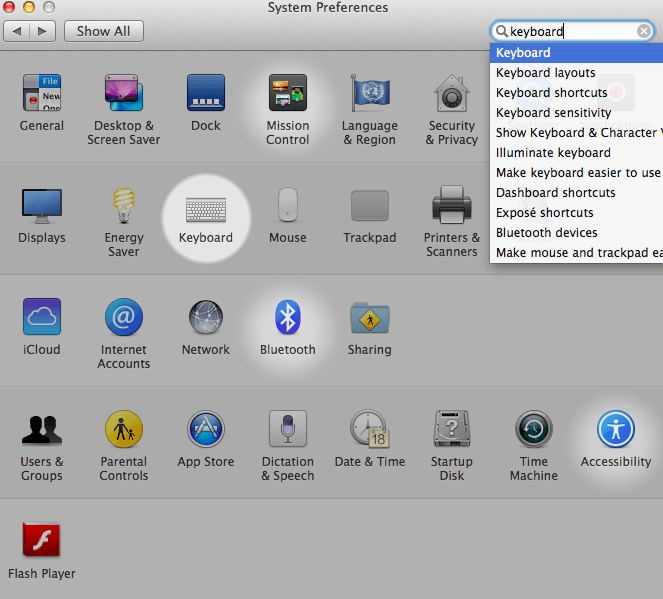Select Exposé shortcuts search result
The width and height of the screenshot is (663, 599).
[x=576, y=213]
